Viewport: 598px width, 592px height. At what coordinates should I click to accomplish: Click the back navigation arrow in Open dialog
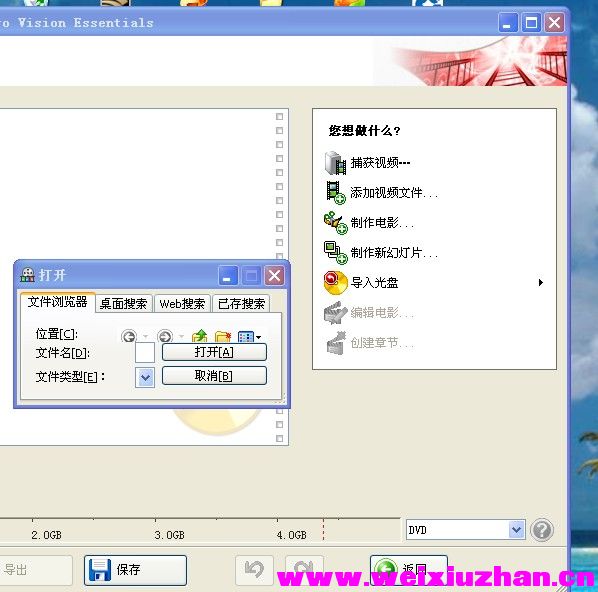(x=129, y=336)
